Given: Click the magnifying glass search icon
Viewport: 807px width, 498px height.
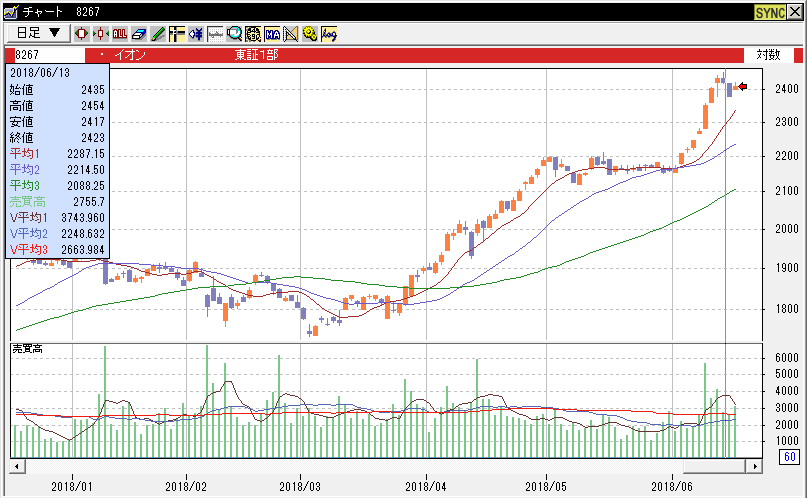Looking at the screenshot, I should pyautogui.click(x=234, y=33).
